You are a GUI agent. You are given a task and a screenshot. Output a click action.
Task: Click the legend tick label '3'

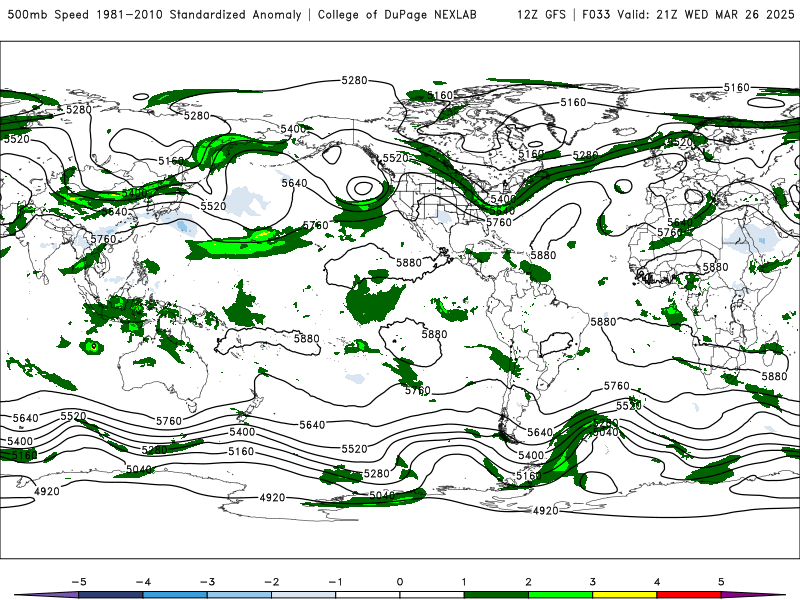click(x=592, y=582)
